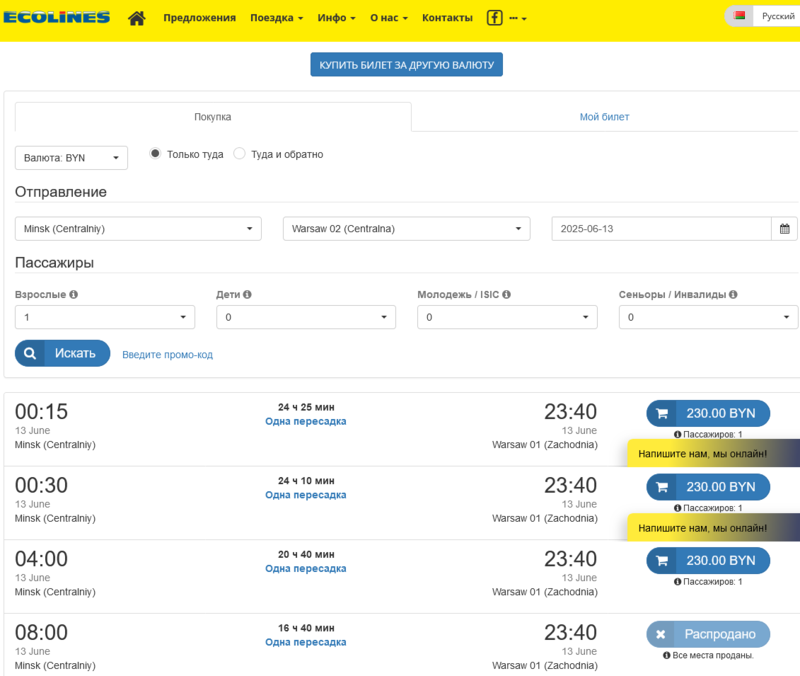Click info icon next to Молодежь / ISIC
This screenshot has height=676, width=800.
pos(507,295)
